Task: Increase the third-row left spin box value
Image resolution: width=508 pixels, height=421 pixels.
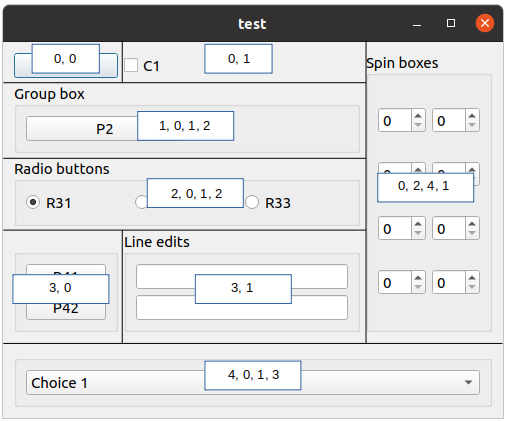Action: click(418, 223)
